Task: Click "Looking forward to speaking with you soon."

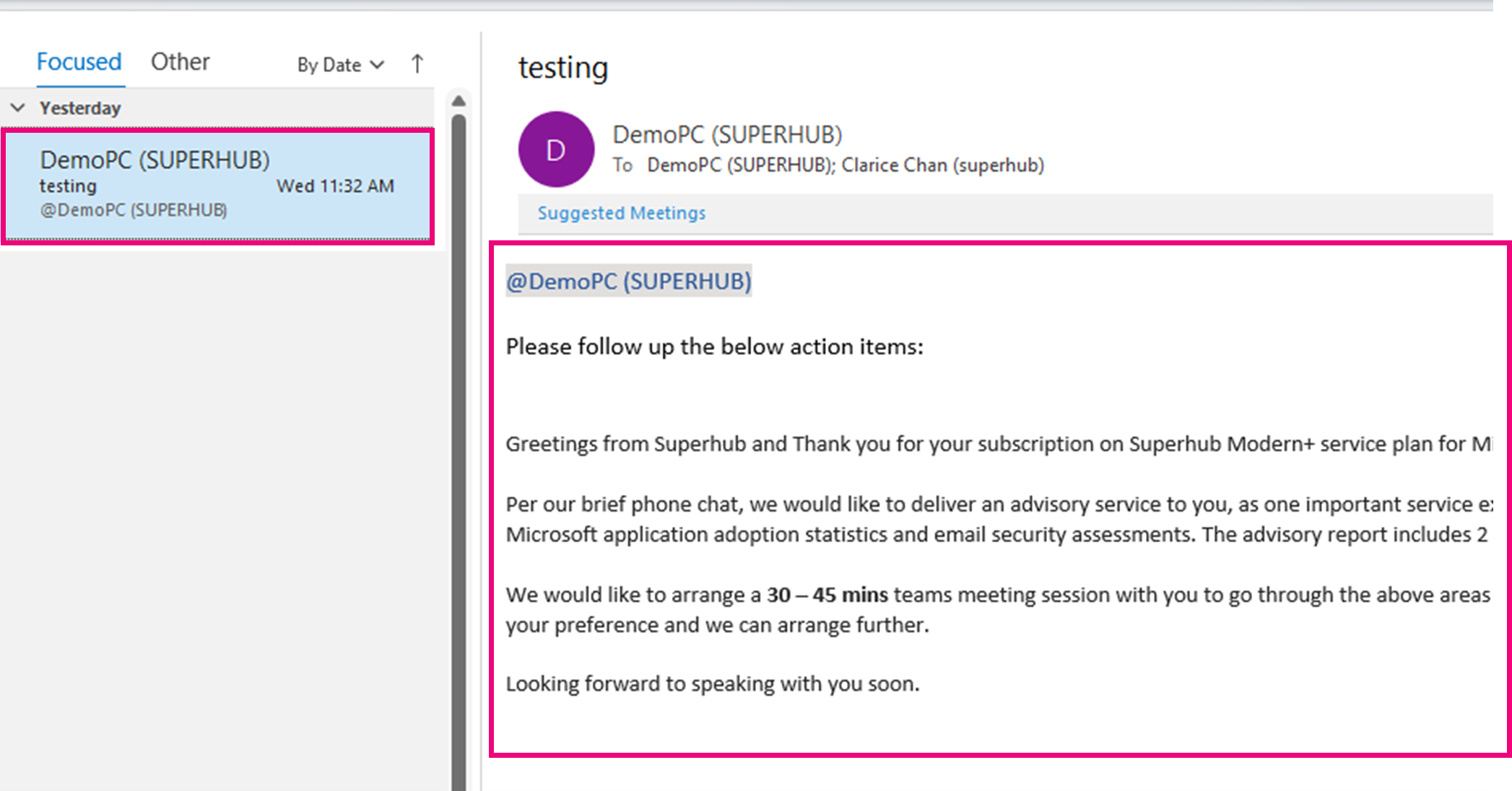Action: [713, 683]
